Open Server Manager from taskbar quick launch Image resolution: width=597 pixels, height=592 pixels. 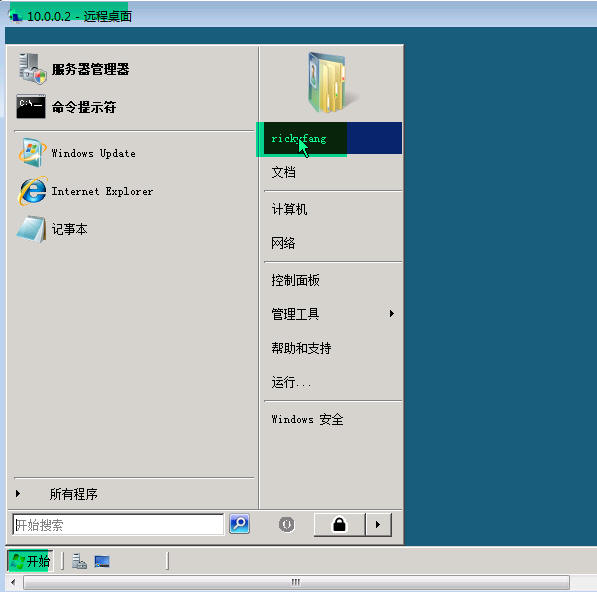click(79, 562)
